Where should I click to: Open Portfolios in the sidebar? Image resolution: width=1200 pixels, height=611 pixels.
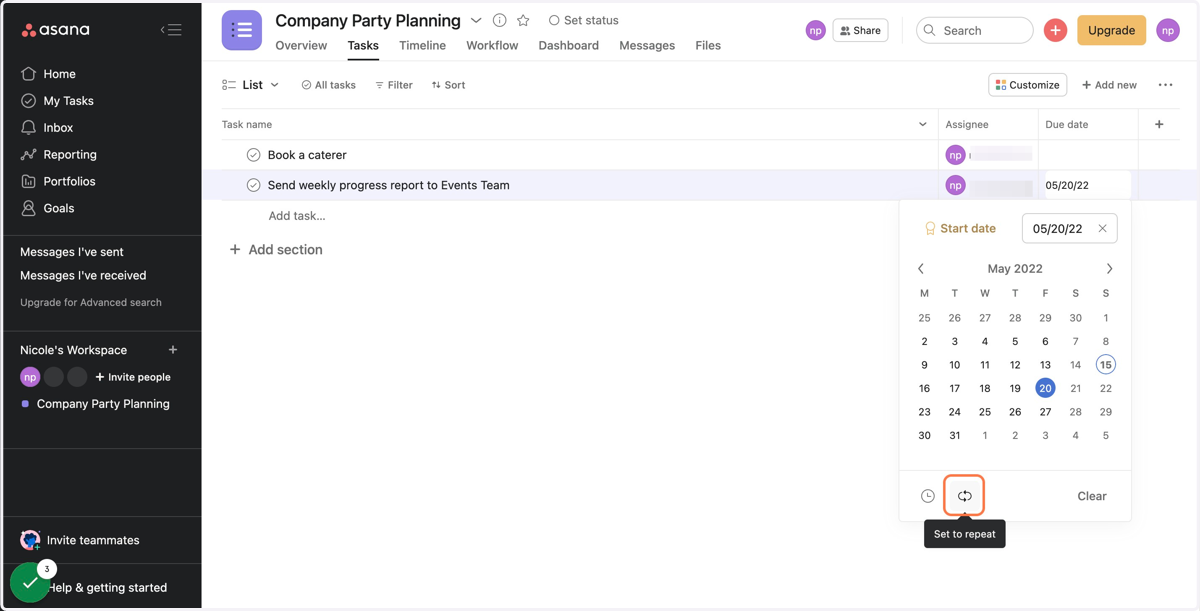coord(58,182)
